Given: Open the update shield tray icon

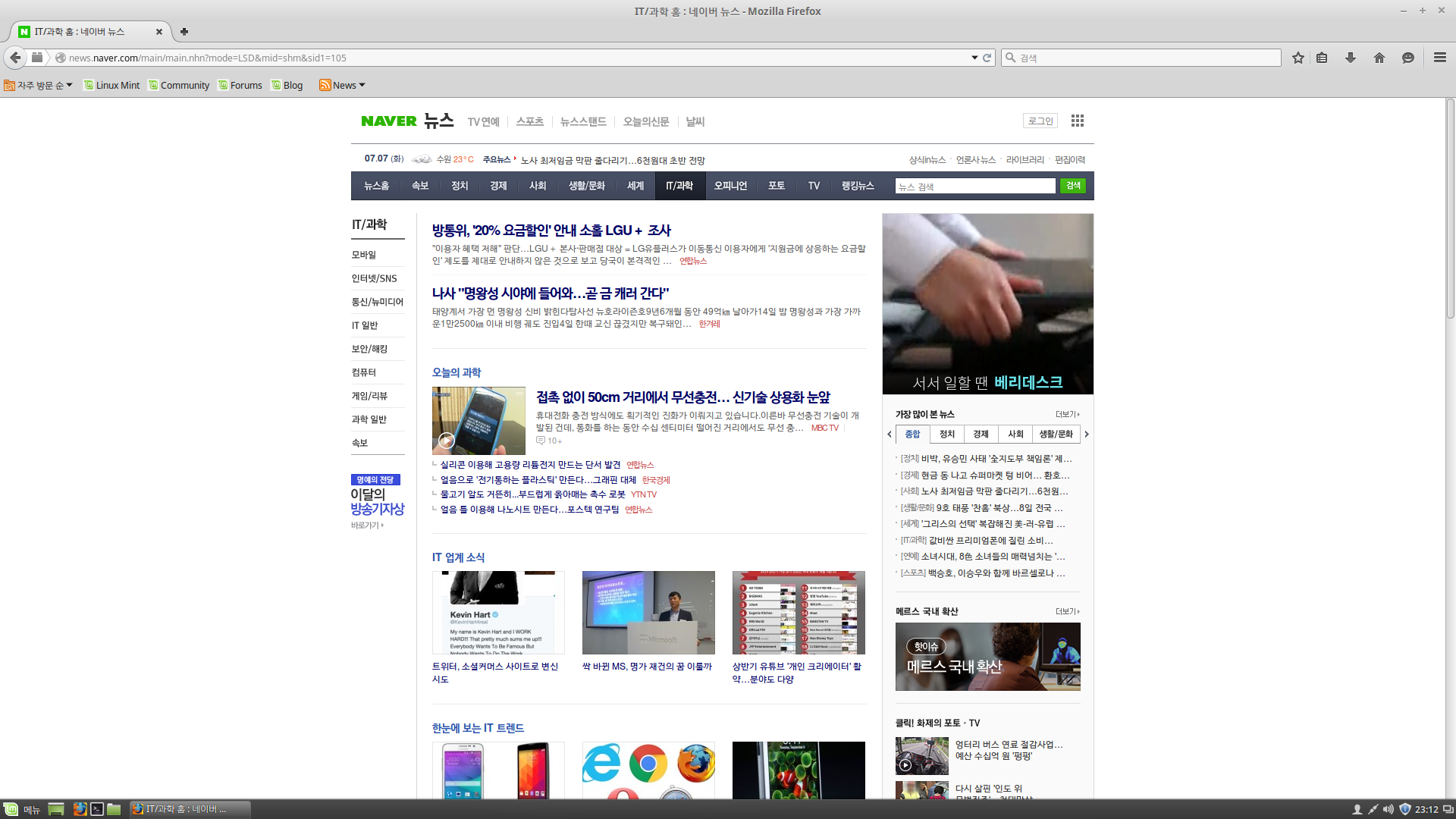Looking at the screenshot, I should [x=1404, y=809].
